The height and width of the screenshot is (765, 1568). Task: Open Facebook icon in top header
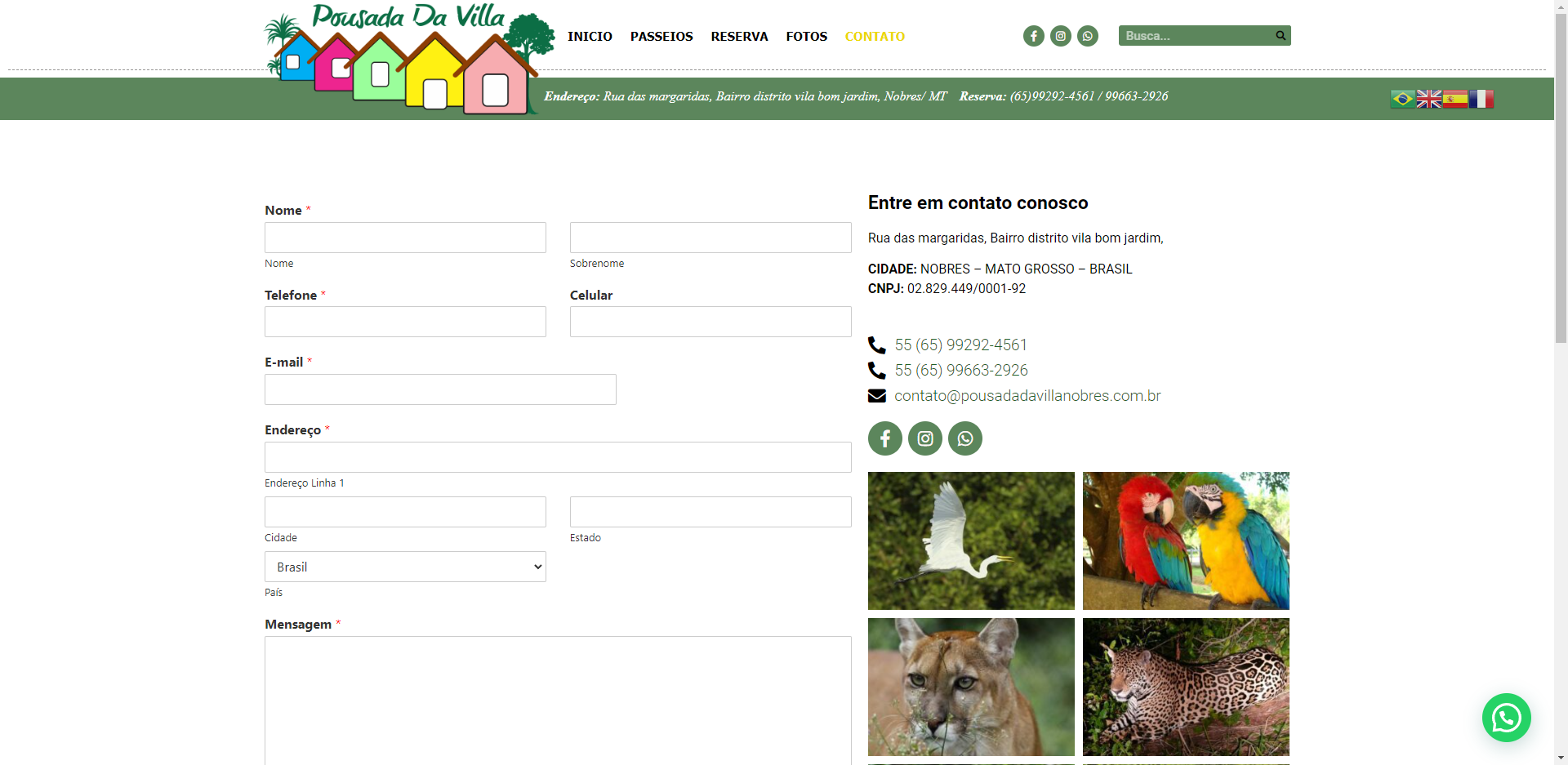tap(1034, 36)
